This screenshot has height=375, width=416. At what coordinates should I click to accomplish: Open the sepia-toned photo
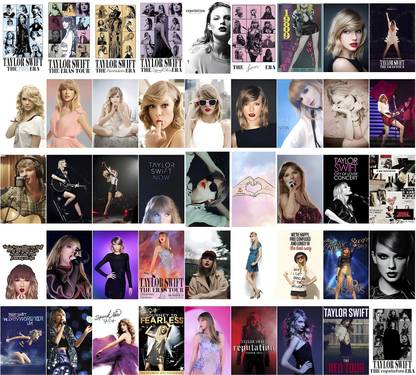pos(346,113)
